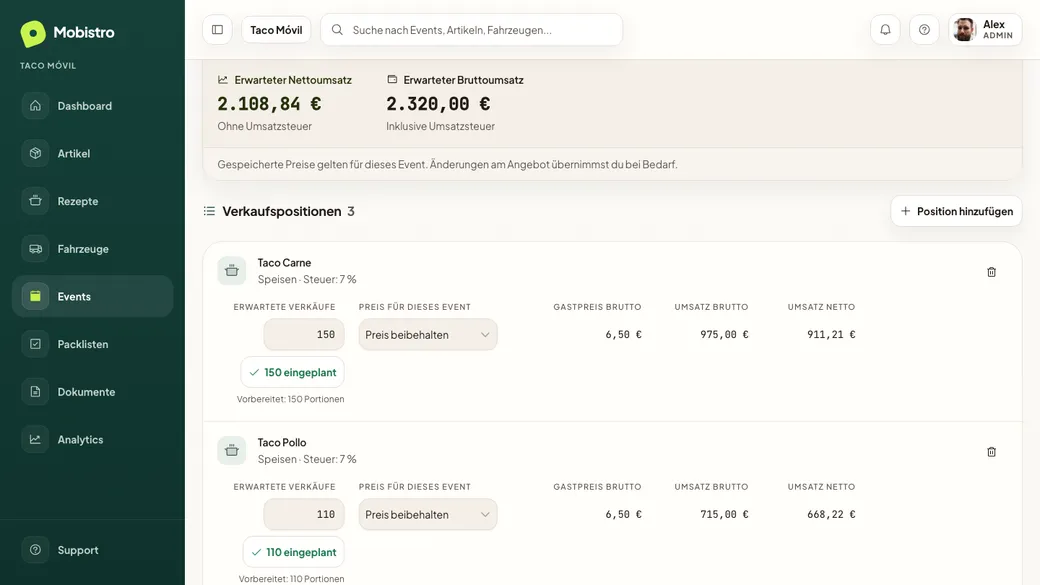Select the Events sidebar item
The width and height of the screenshot is (1040, 585).
[x=92, y=296]
